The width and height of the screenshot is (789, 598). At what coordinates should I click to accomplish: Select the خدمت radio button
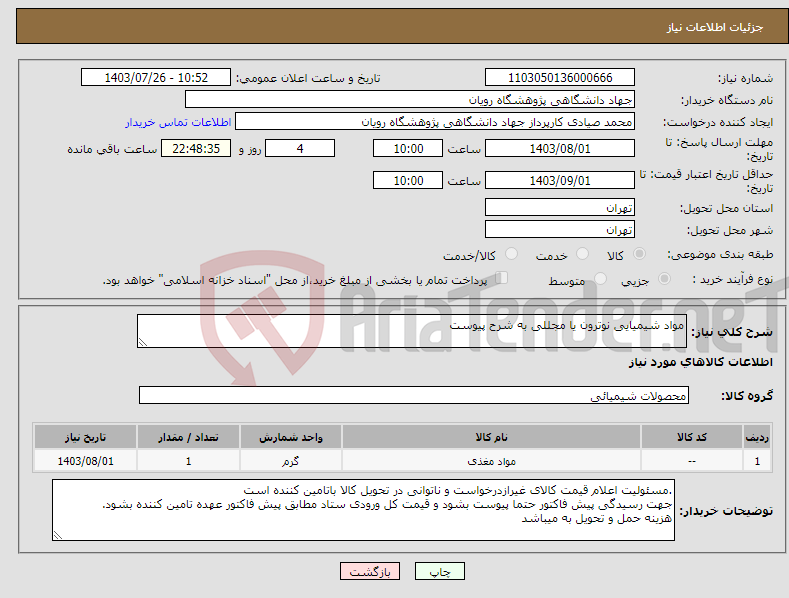point(582,254)
